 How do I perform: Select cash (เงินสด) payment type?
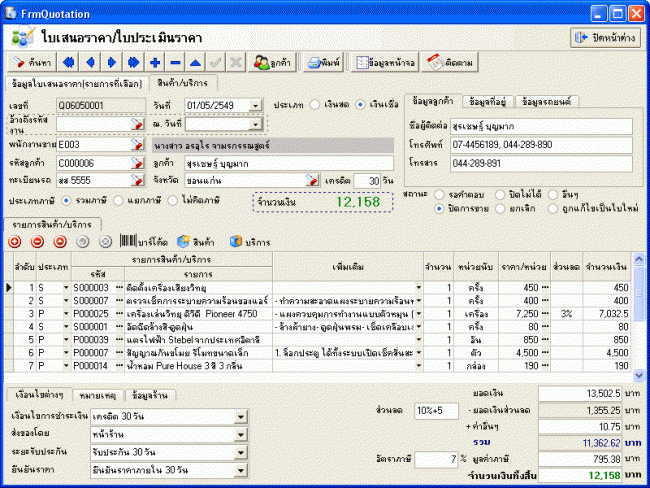(315, 104)
